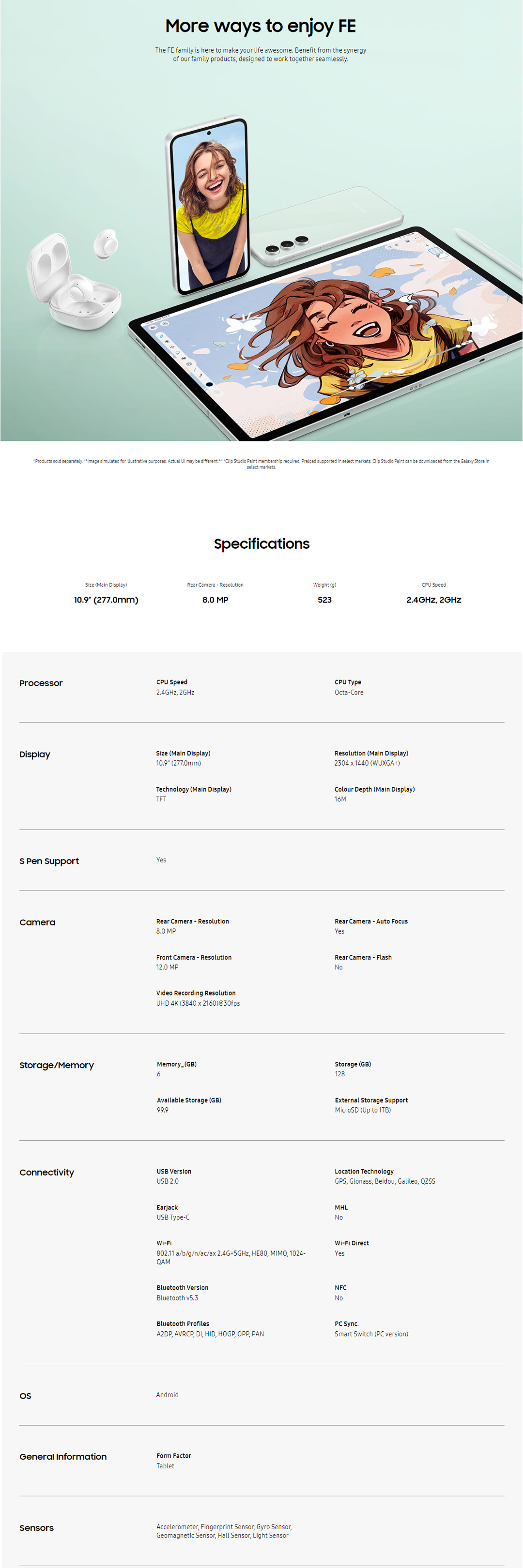This screenshot has height=1568, width=523.
Task: Click the Connectivity section label
Action: pyautogui.click(x=47, y=1172)
